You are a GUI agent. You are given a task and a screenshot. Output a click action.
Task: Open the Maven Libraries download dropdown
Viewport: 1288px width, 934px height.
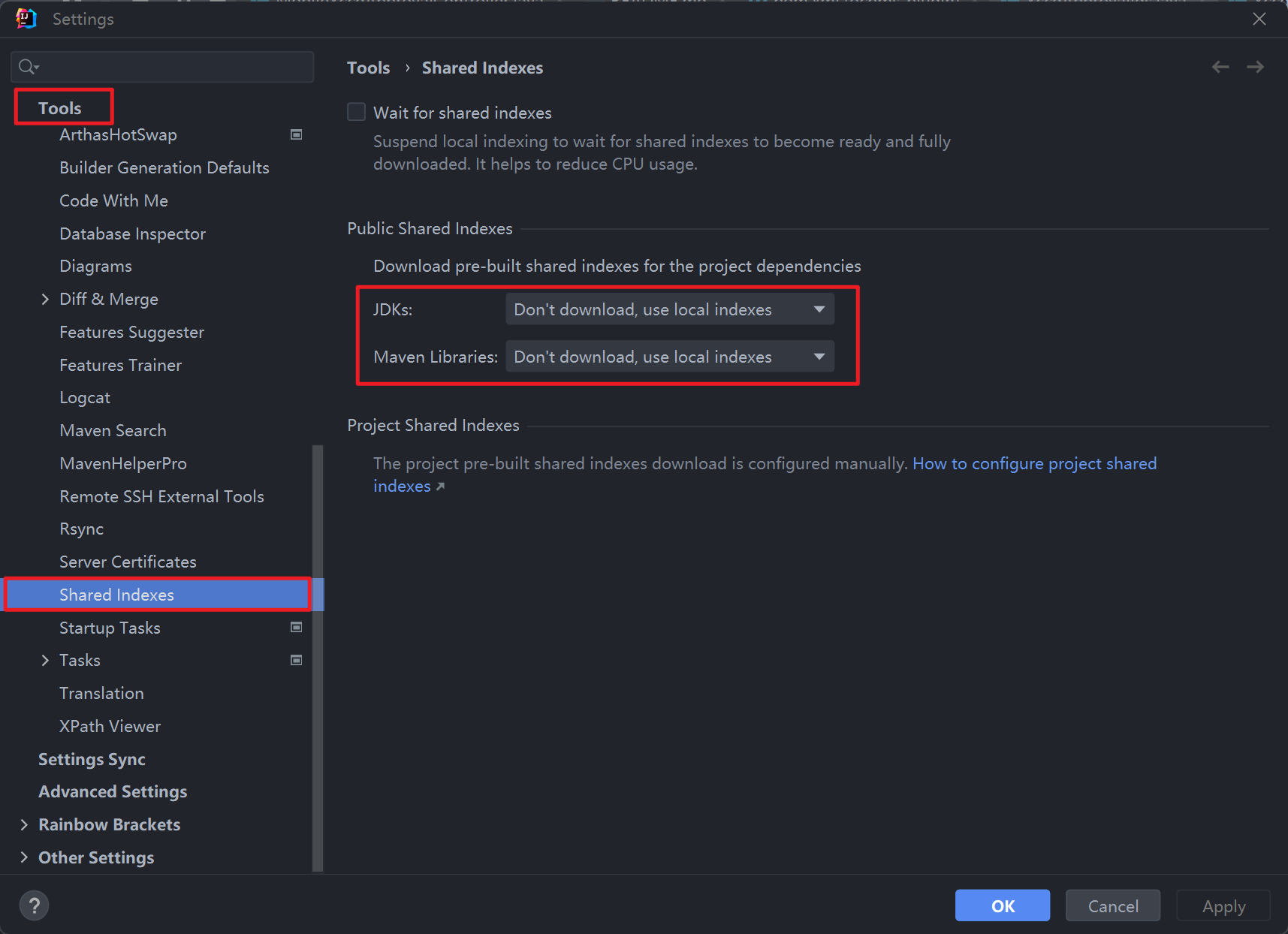click(x=669, y=357)
